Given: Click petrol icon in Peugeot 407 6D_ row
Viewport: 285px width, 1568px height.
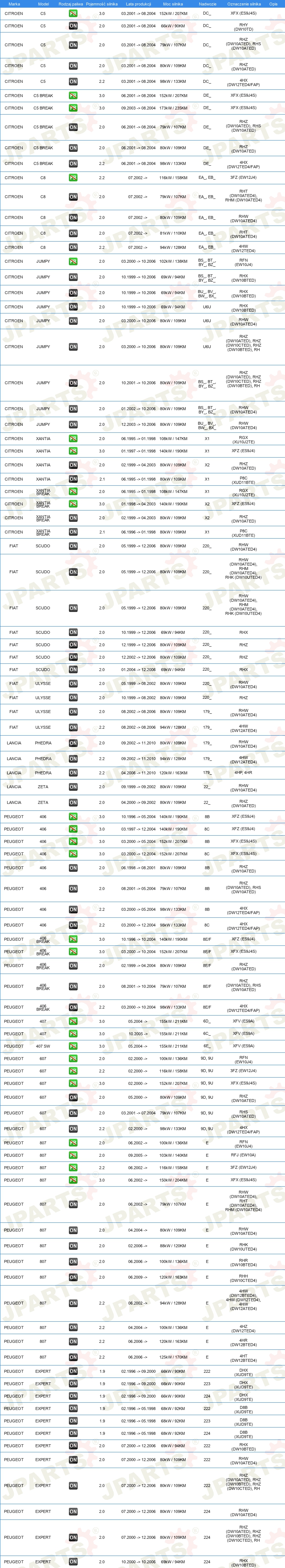Looking at the screenshot, I should coord(73,1021).
